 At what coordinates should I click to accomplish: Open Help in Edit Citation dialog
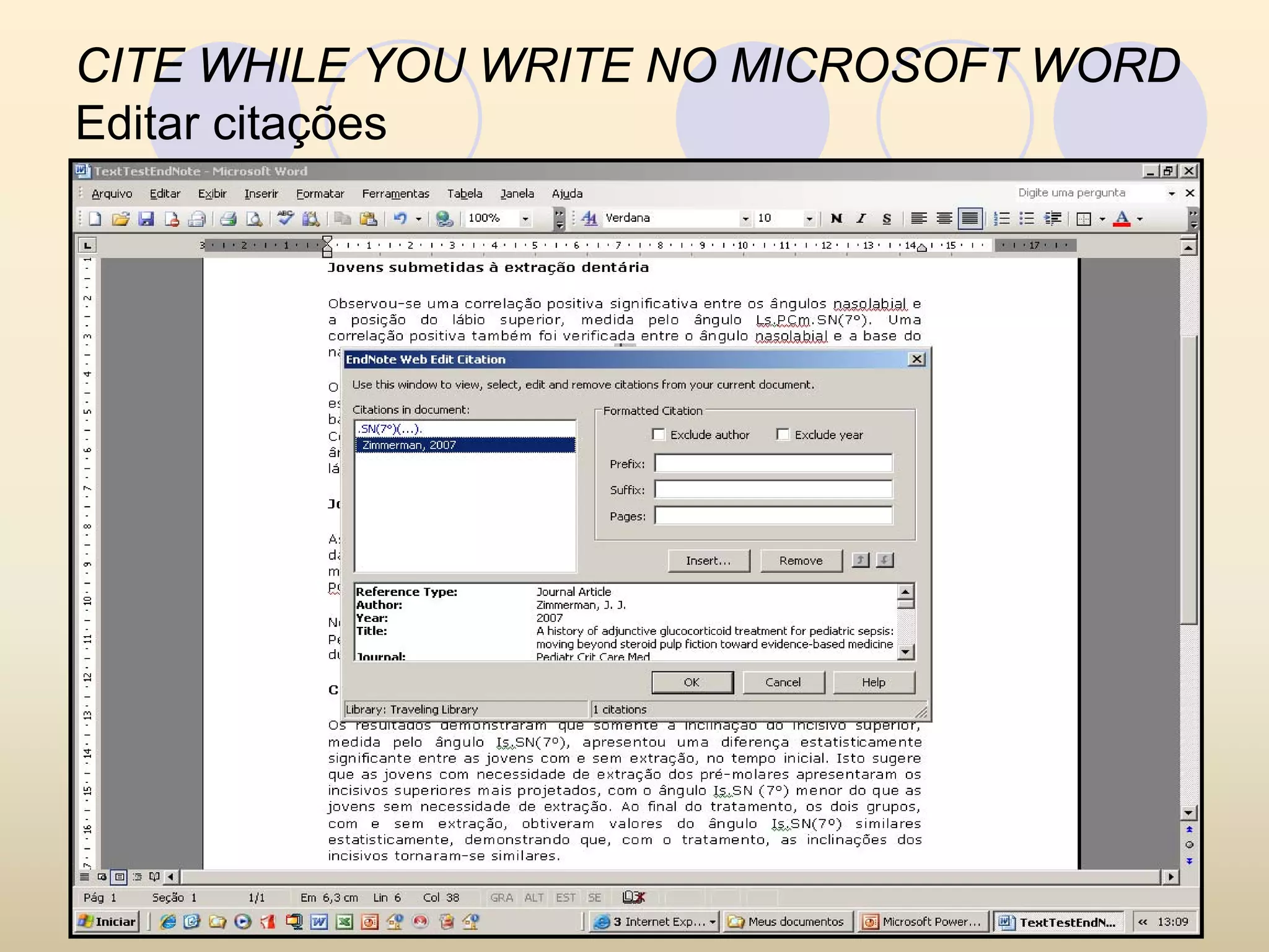pos(874,683)
